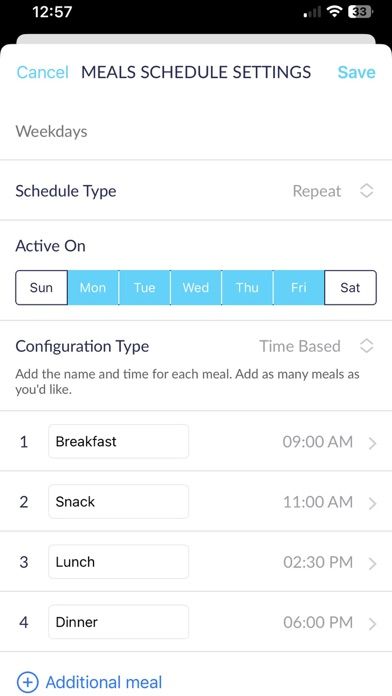This screenshot has width=392, height=696.
Task: Select the Additional meal link
Action: pyautogui.click(x=104, y=682)
